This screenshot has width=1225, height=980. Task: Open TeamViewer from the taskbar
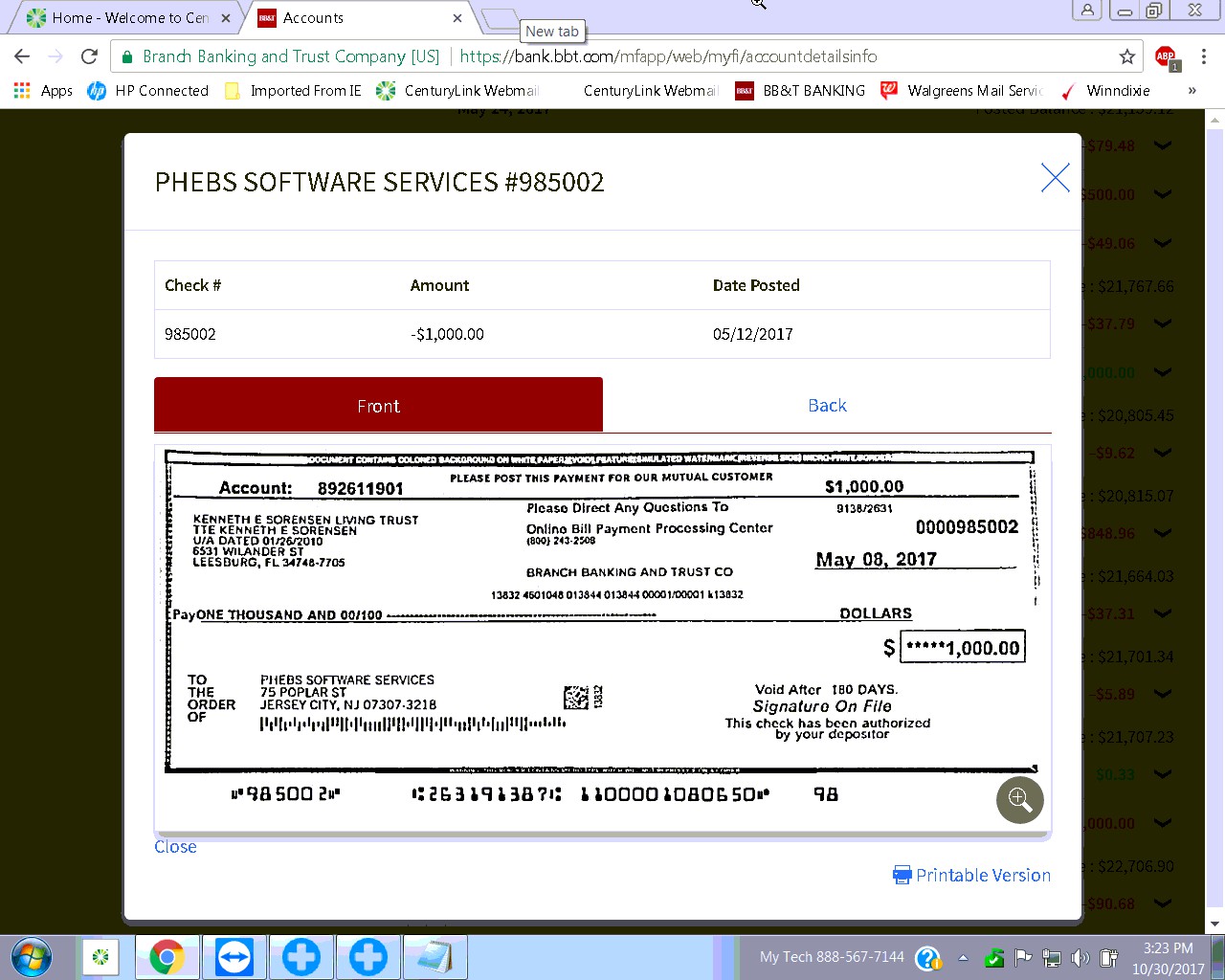234,957
